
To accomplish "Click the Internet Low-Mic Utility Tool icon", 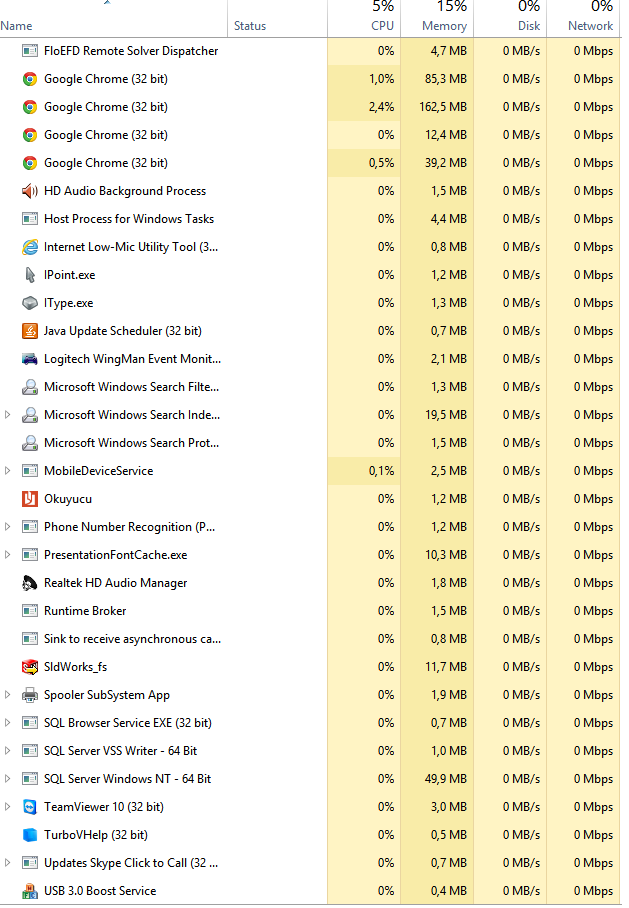I will click(30, 247).
